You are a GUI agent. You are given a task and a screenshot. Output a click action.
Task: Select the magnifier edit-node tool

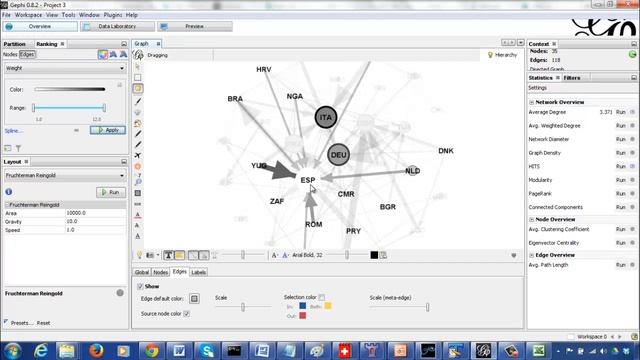pyautogui.click(x=138, y=182)
